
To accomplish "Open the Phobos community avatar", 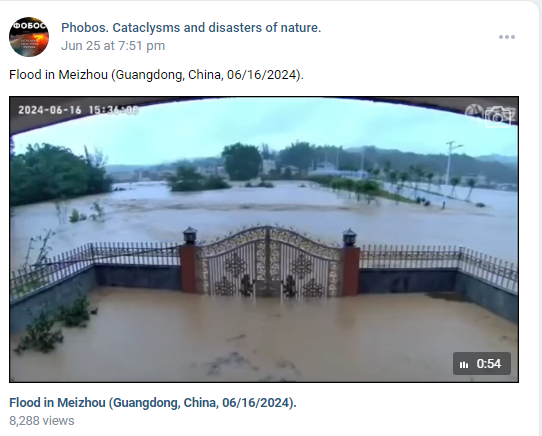I will (x=29, y=37).
